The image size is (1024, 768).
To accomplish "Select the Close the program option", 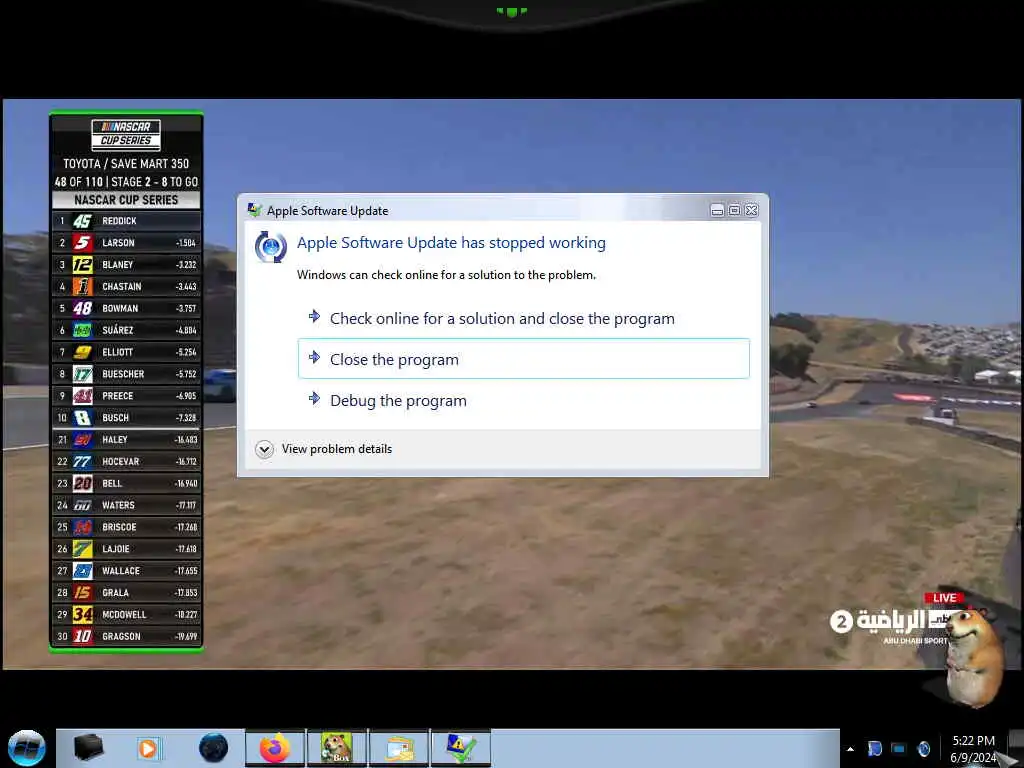I will click(x=524, y=359).
